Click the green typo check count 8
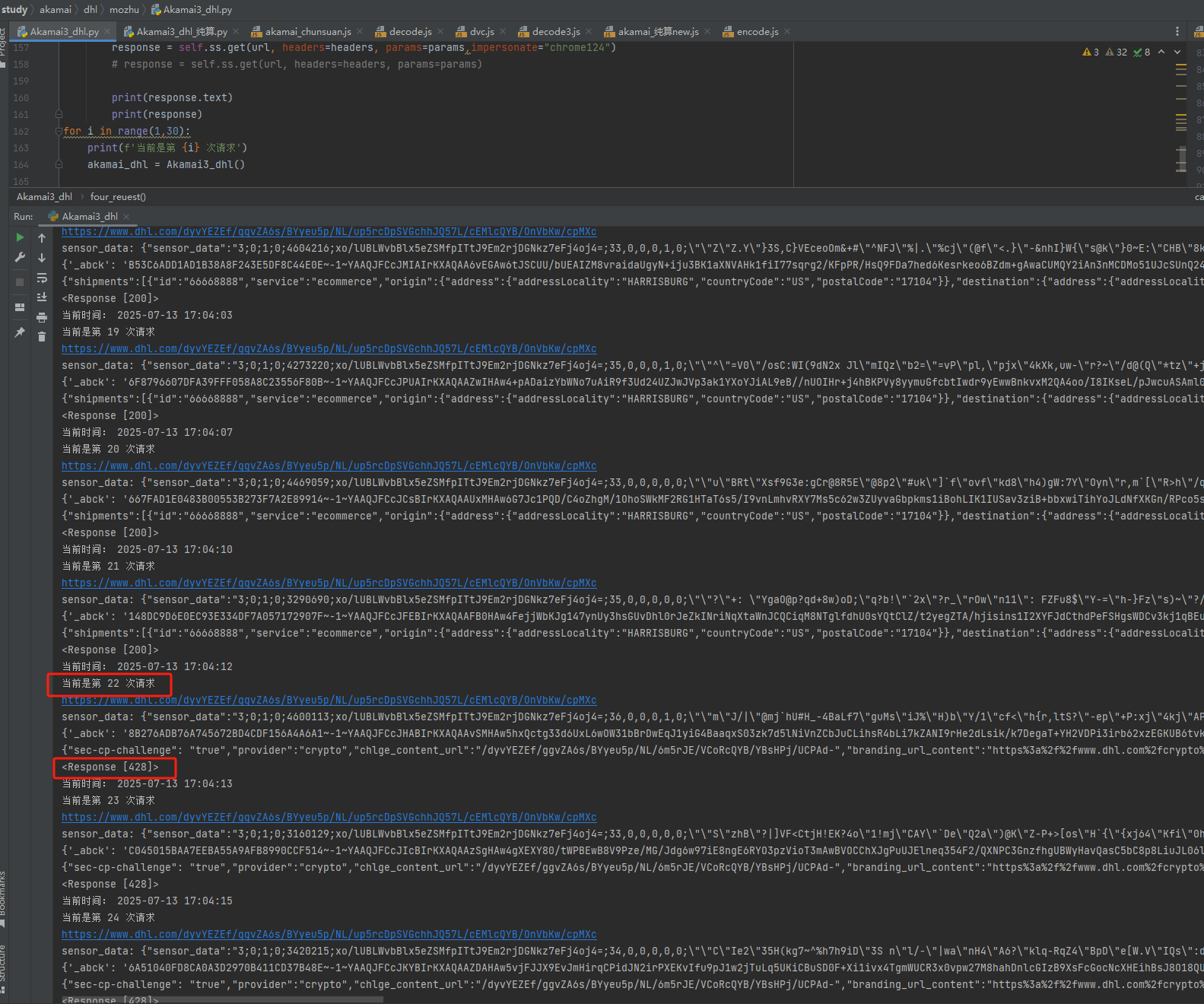1204x1004 pixels. pos(1142,52)
